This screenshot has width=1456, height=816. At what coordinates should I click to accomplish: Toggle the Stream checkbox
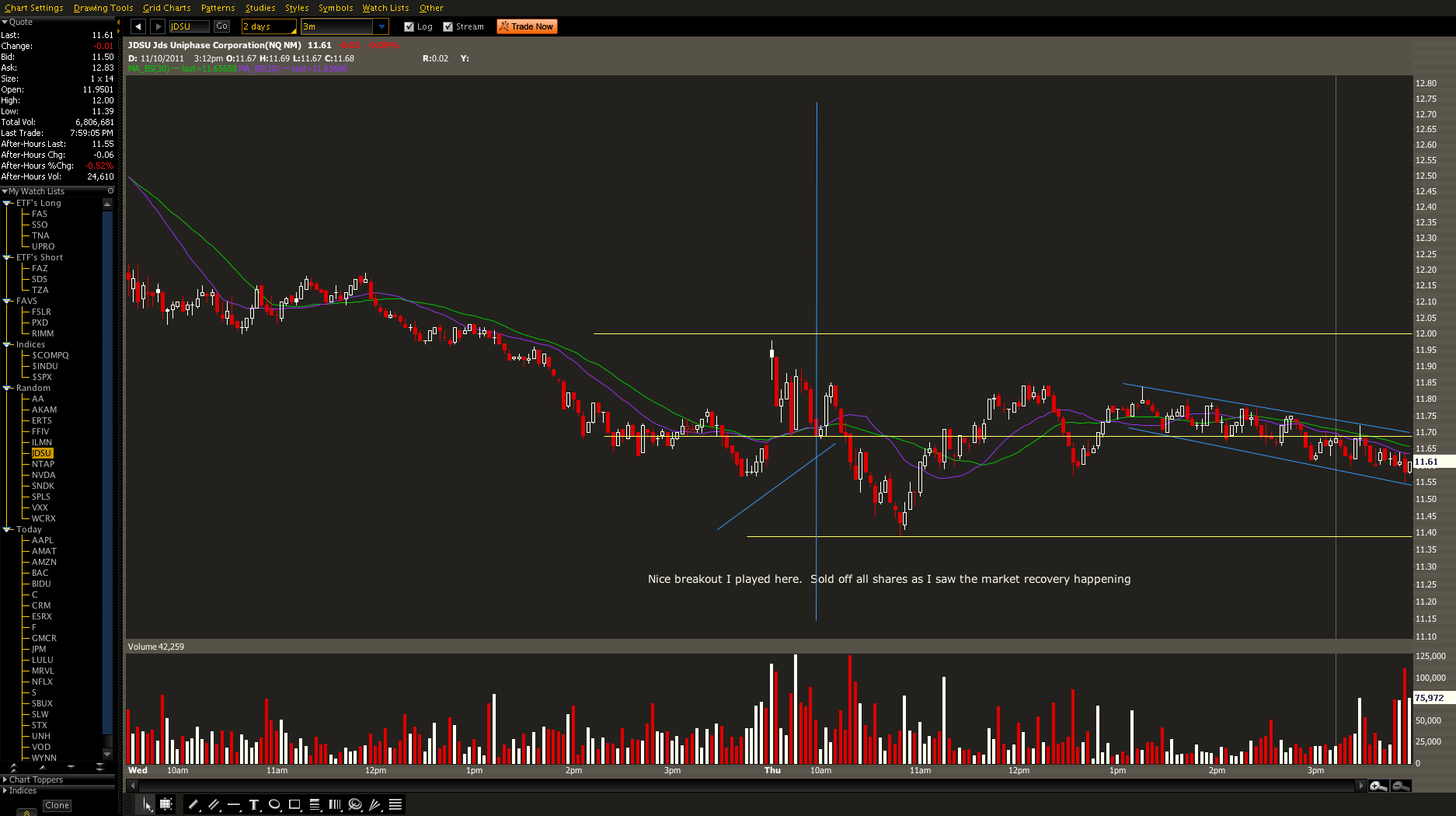448,26
